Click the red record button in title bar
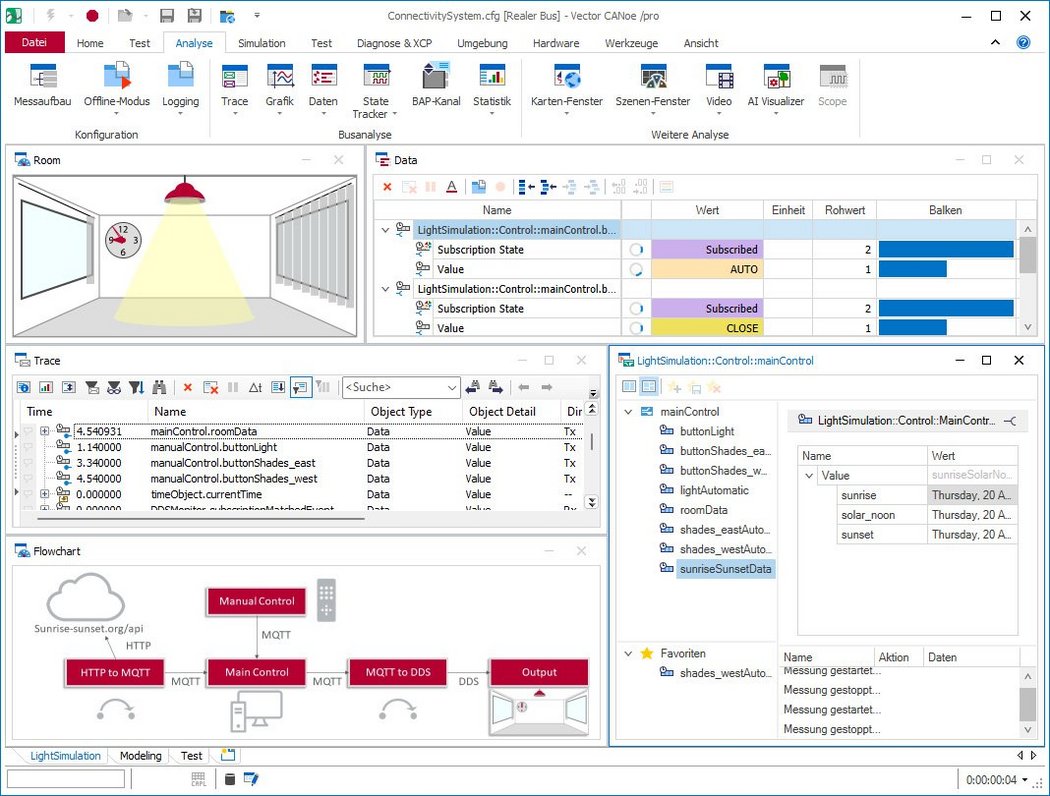The image size is (1050, 796). (92, 15)
